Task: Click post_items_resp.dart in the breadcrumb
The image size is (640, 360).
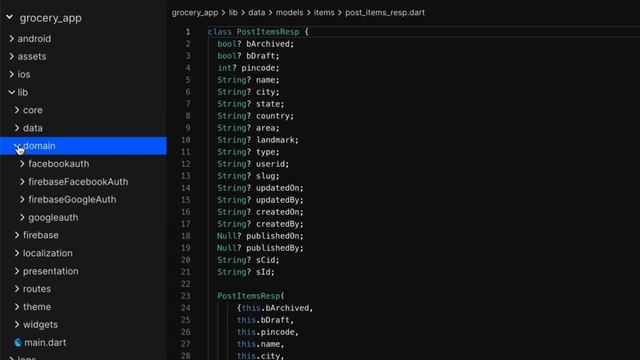Action: (385, 13)
